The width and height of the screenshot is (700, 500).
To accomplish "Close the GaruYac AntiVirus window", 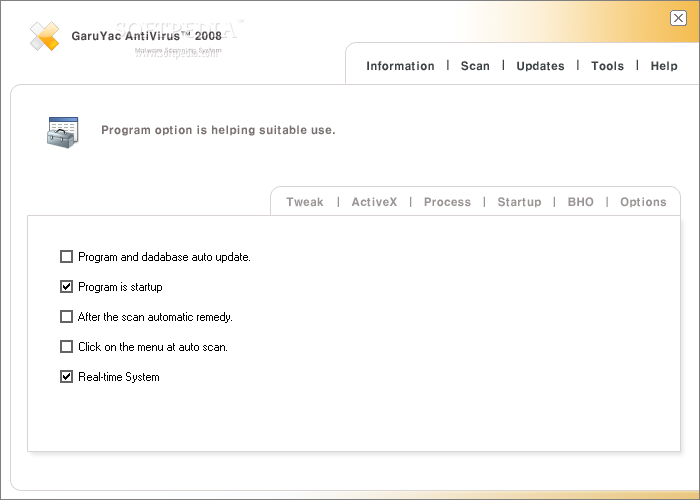I will pos(678,18).
